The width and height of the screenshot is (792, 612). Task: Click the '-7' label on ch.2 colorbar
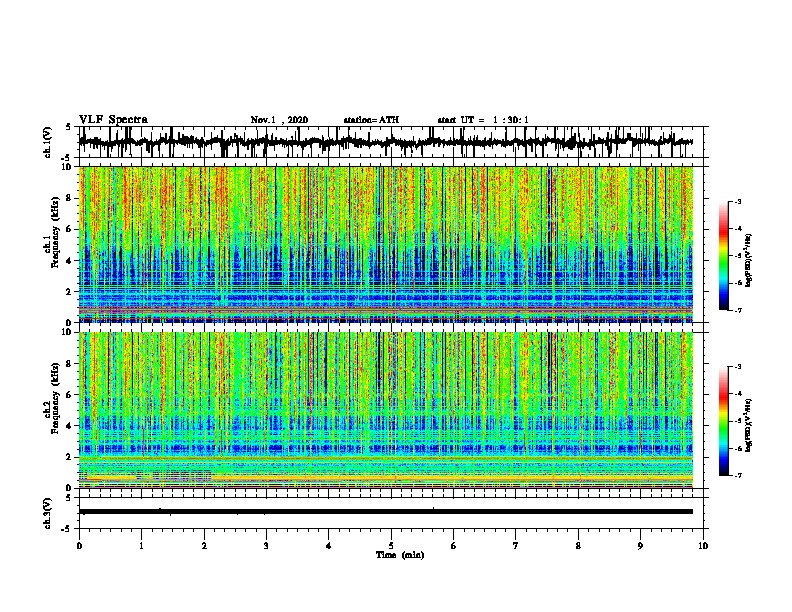(x=737, y=476)
